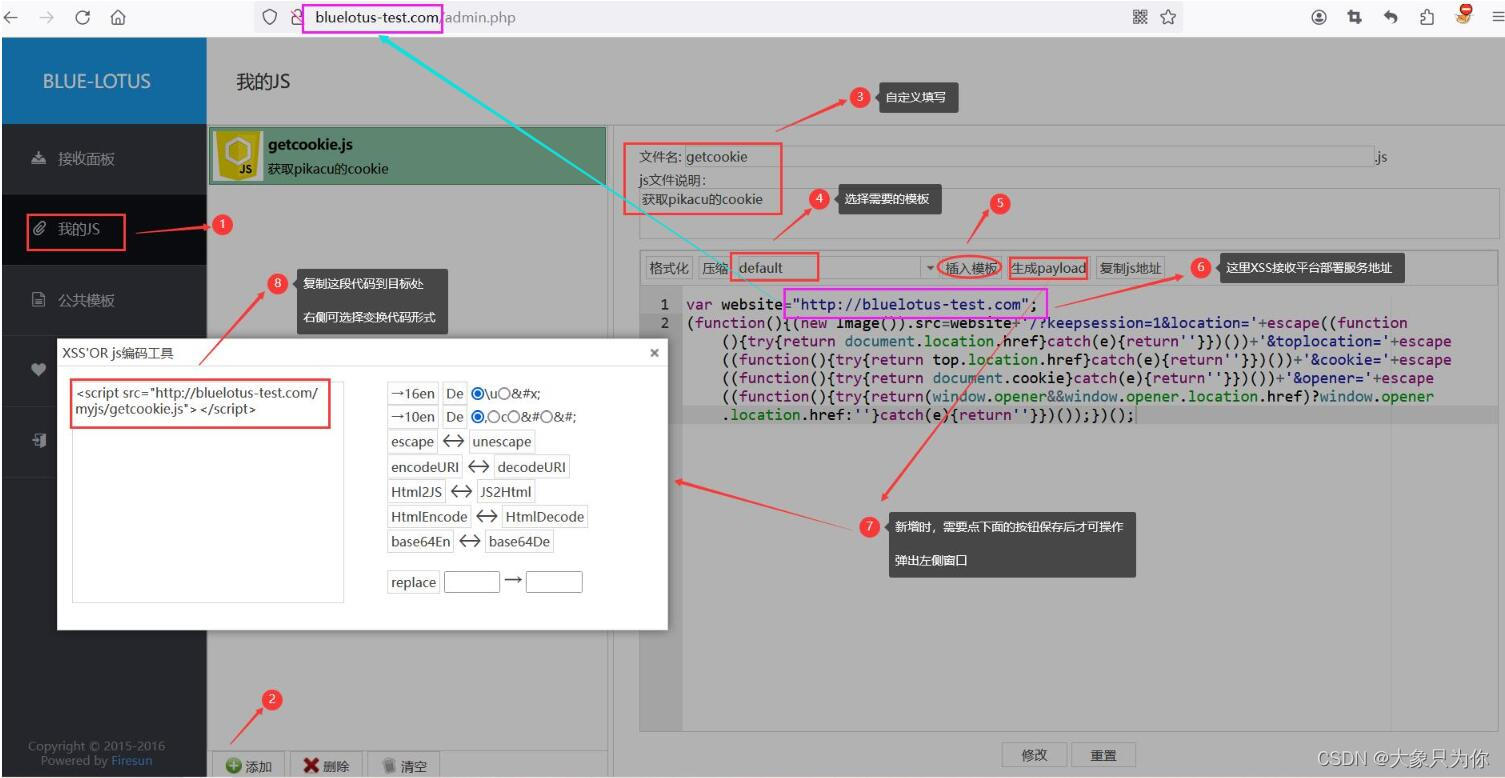Reload the current page
The width and height of the screenshot is (1505, 778).
point(82,17)
